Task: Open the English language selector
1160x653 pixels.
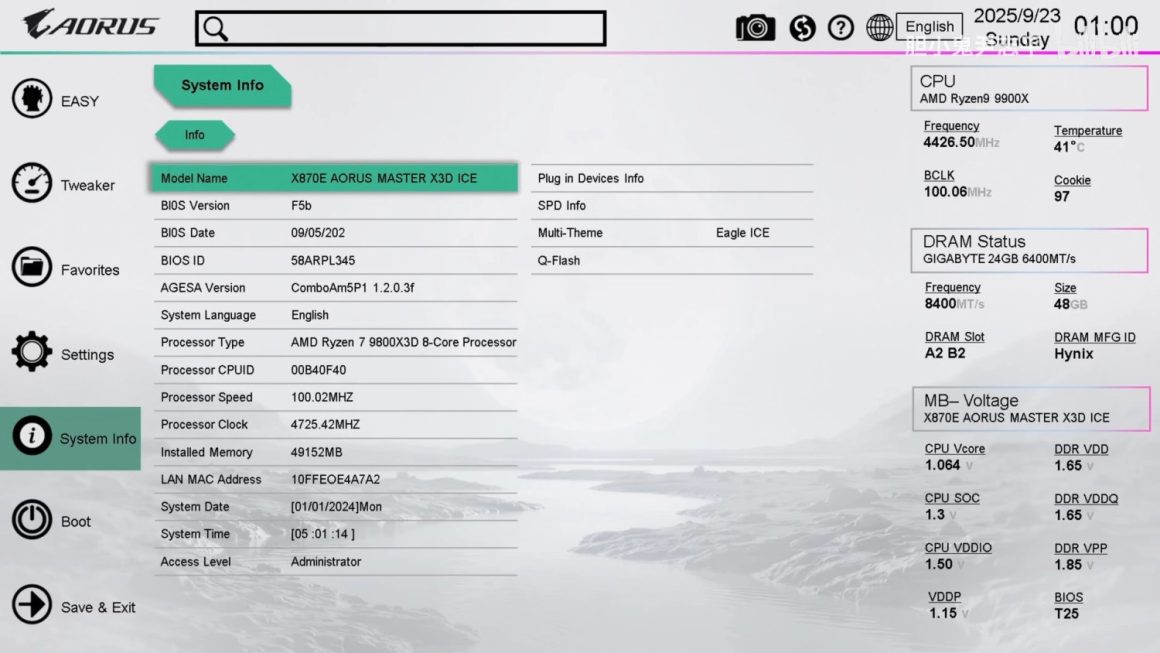Action: [x=929, y=27]
